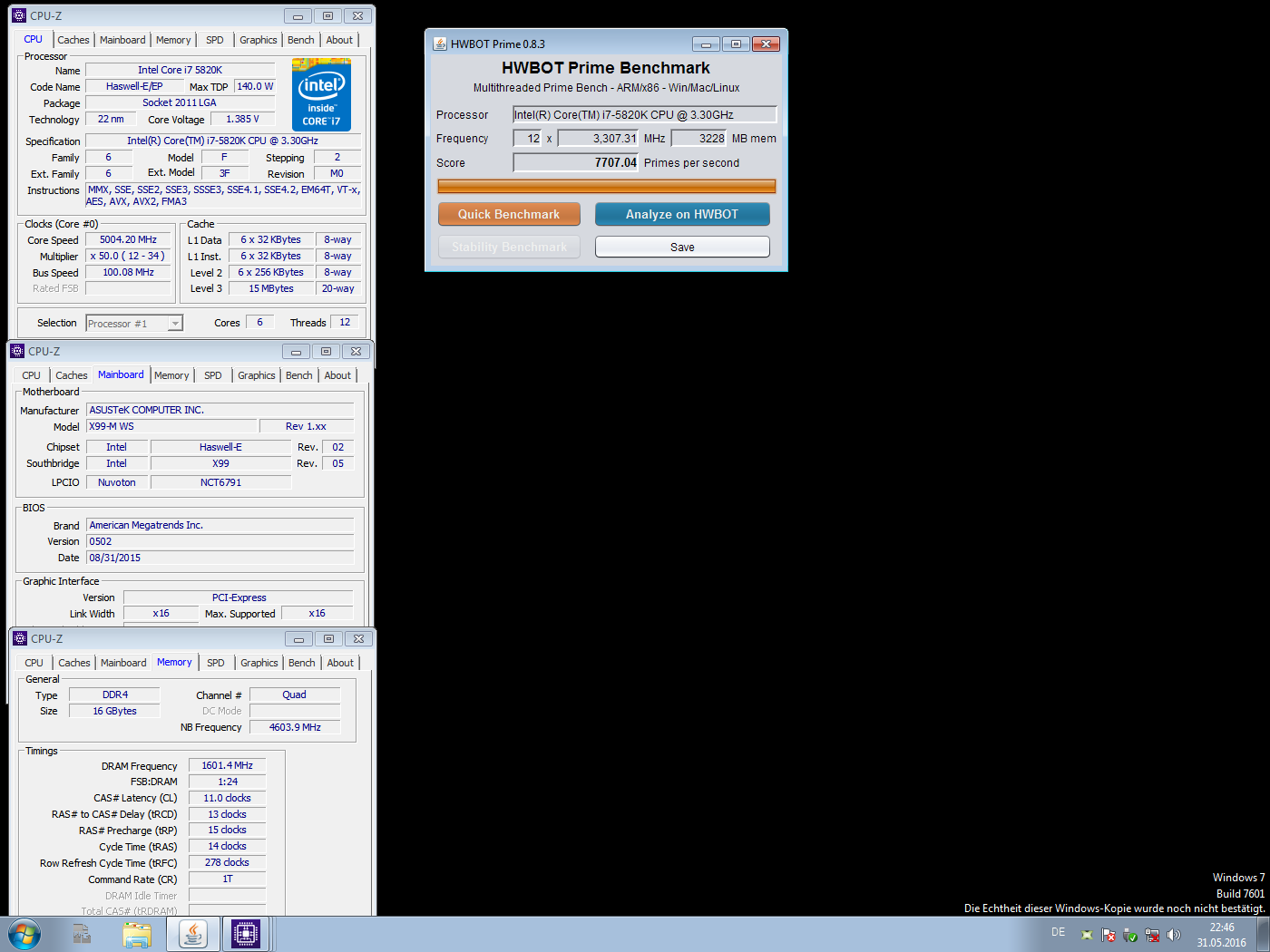The image size is (1270, 952).
Task: Click the Show Desktop button at taskbar end
Action: coord(1263,934)
